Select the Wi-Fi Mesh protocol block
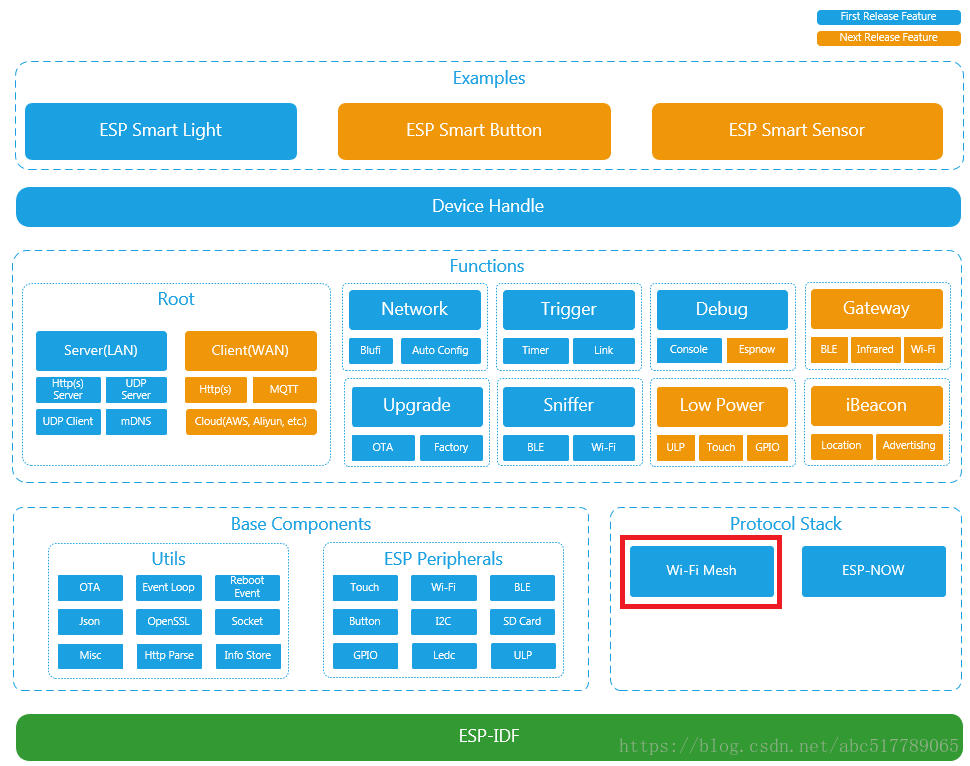970x766 pixels. 702,571
